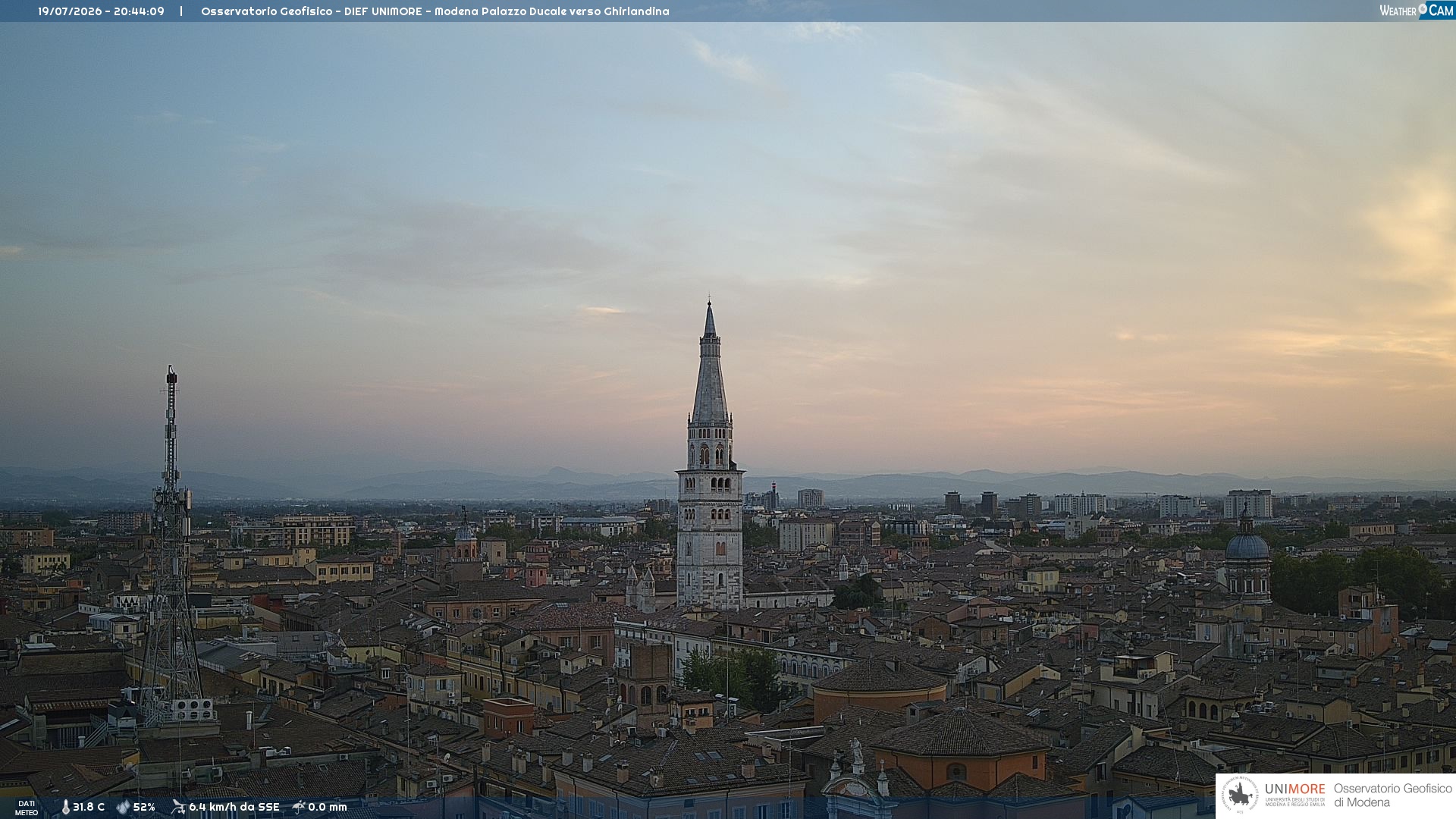The width and height of the screenshot is (1456, 819).
Task: Click the "31.8 C" temperature reading
Action: pyautogui.click(x=89, y=808)
